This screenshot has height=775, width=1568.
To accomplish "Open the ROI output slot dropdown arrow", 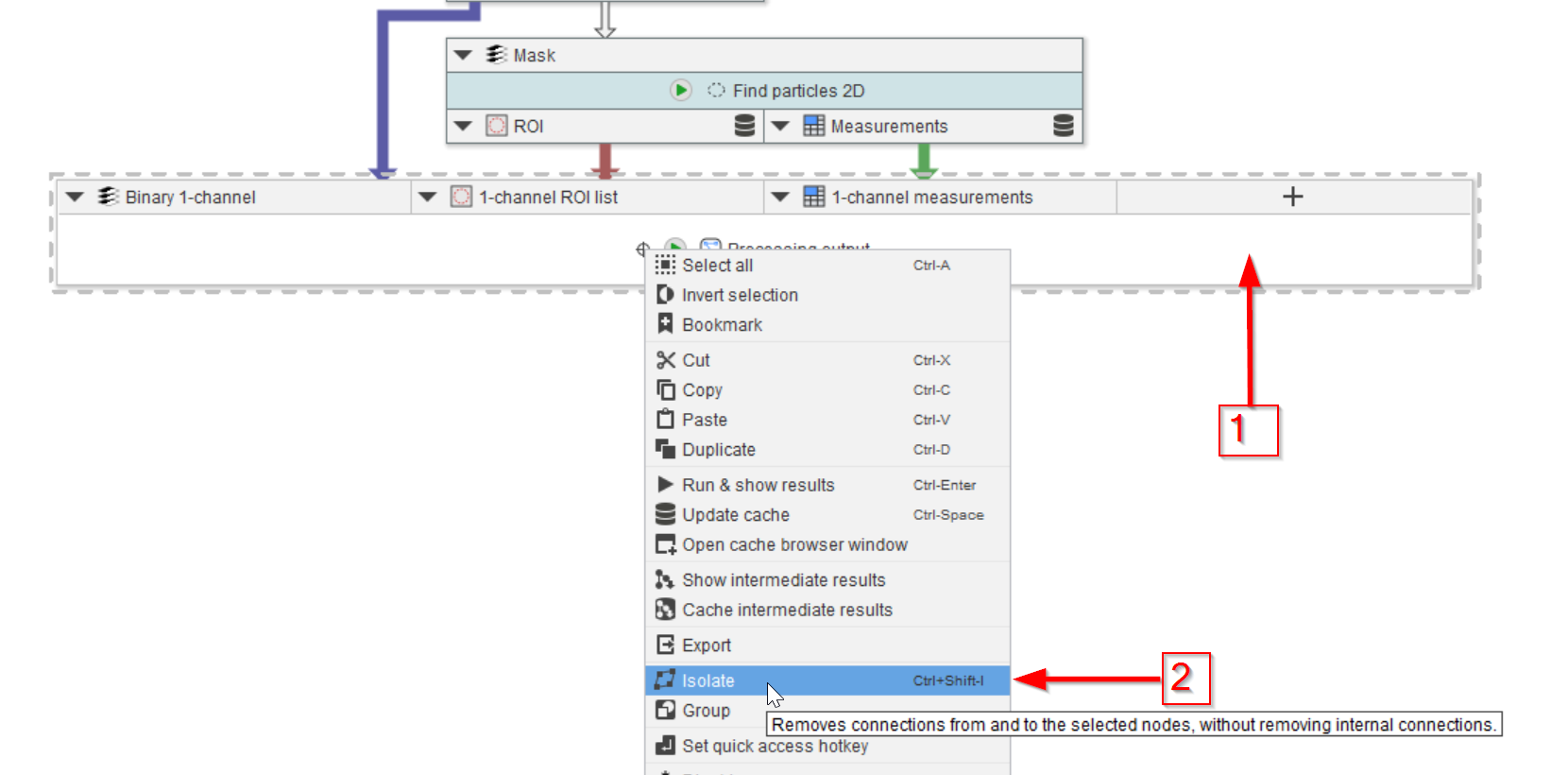I will [x=463, y=126].
